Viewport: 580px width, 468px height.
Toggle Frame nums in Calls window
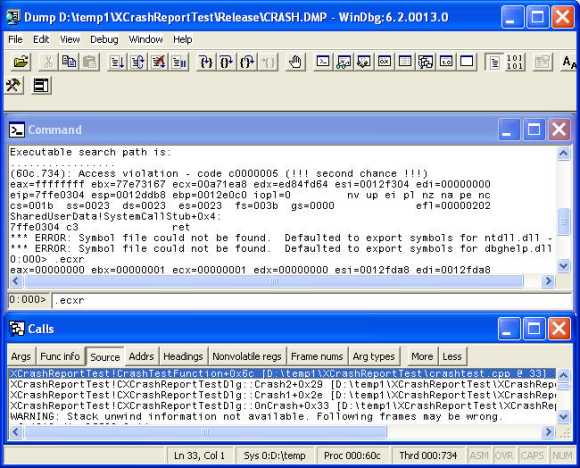(317, 356)
